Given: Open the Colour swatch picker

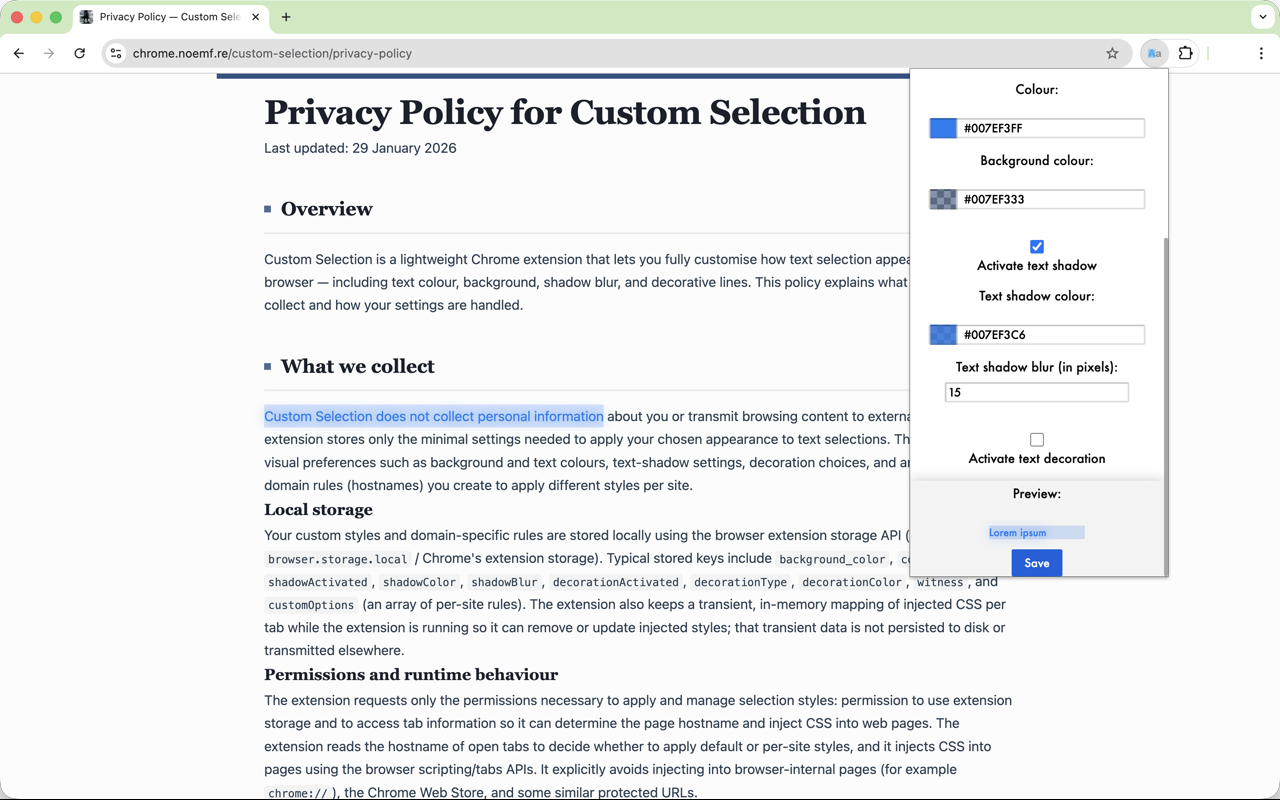Looking at the screenshot, I should click(x=943, y=128).
